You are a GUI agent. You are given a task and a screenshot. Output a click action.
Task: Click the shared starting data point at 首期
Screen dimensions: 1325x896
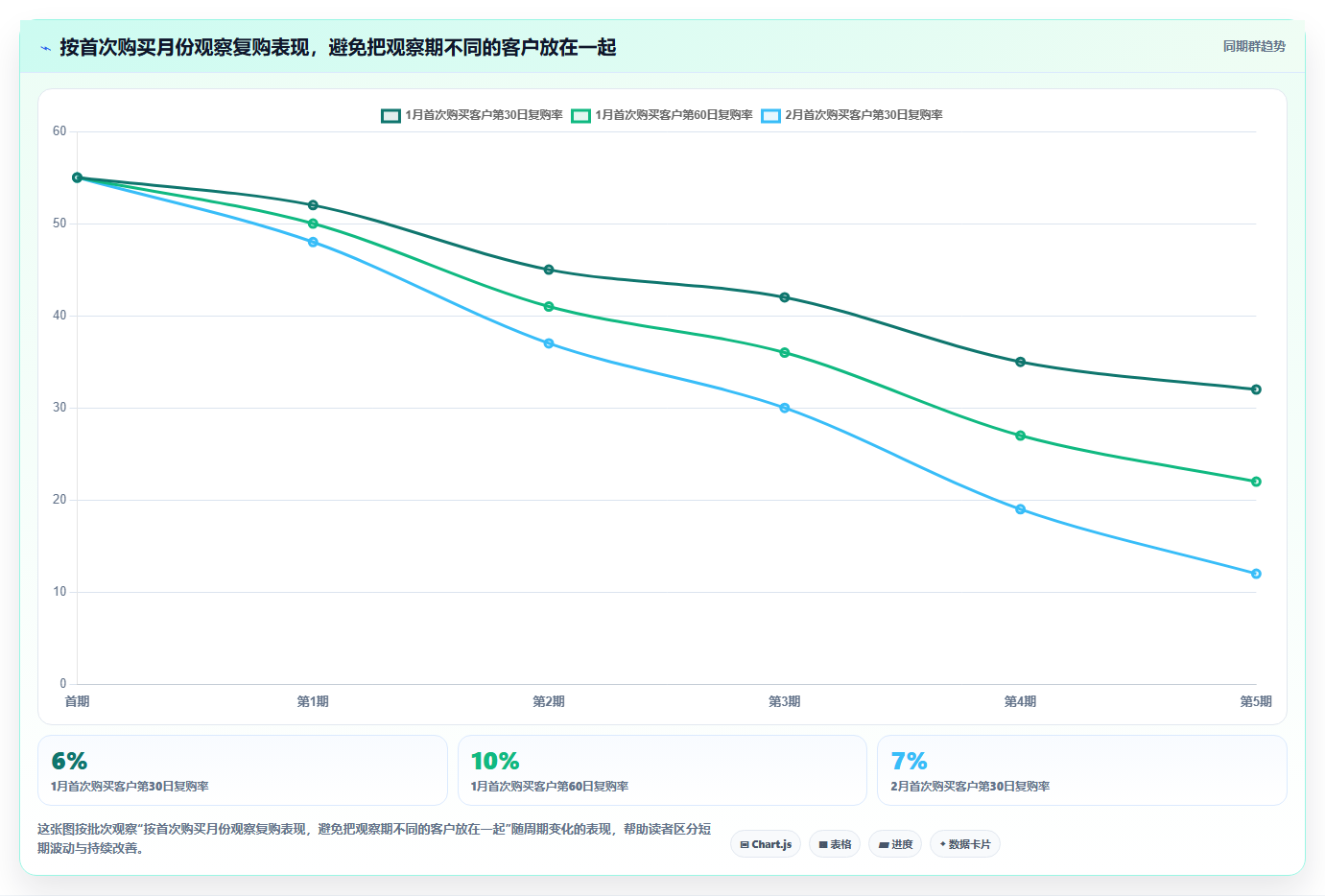(78, 177)
